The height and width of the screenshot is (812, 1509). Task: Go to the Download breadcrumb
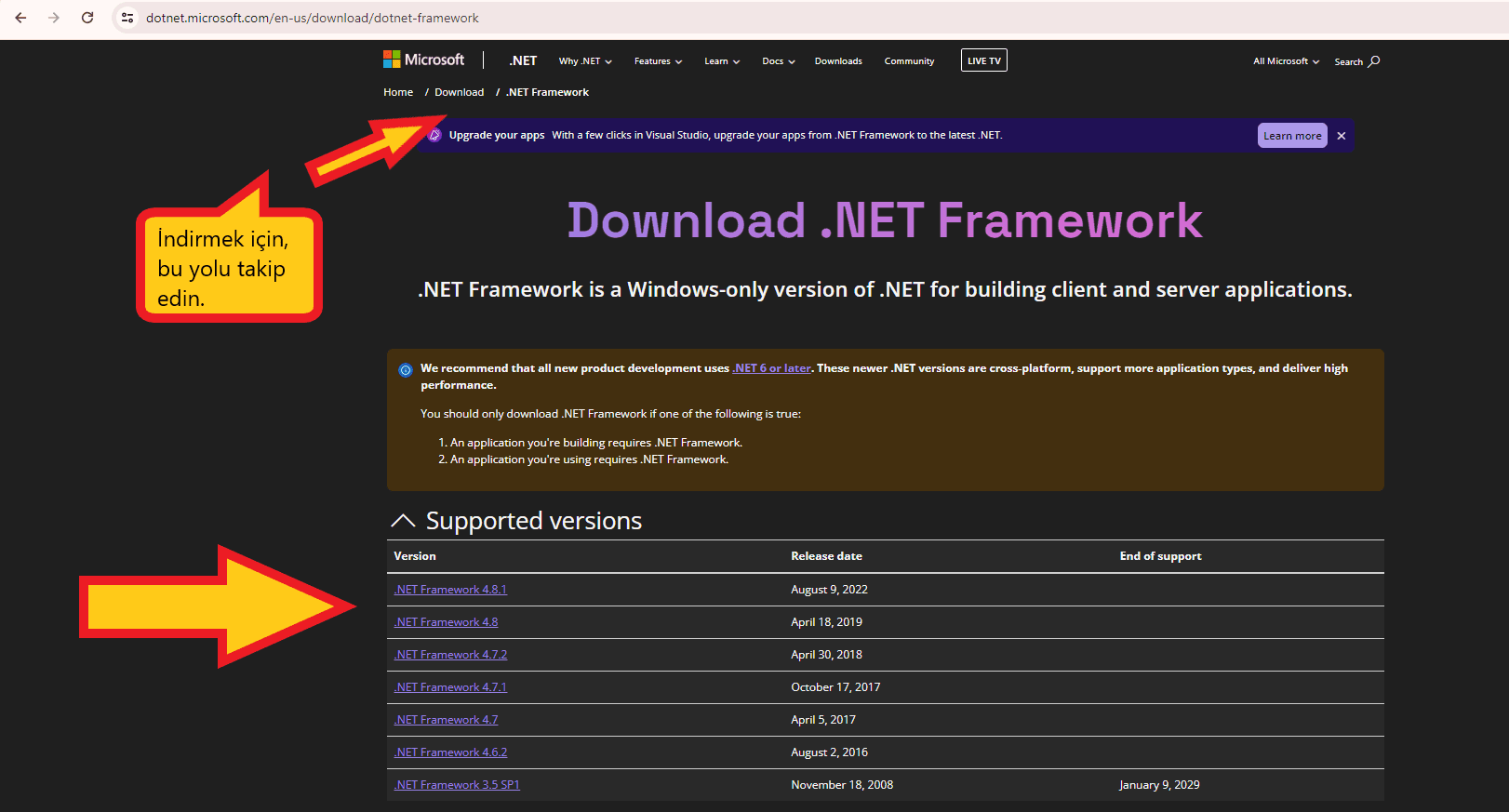459,92
